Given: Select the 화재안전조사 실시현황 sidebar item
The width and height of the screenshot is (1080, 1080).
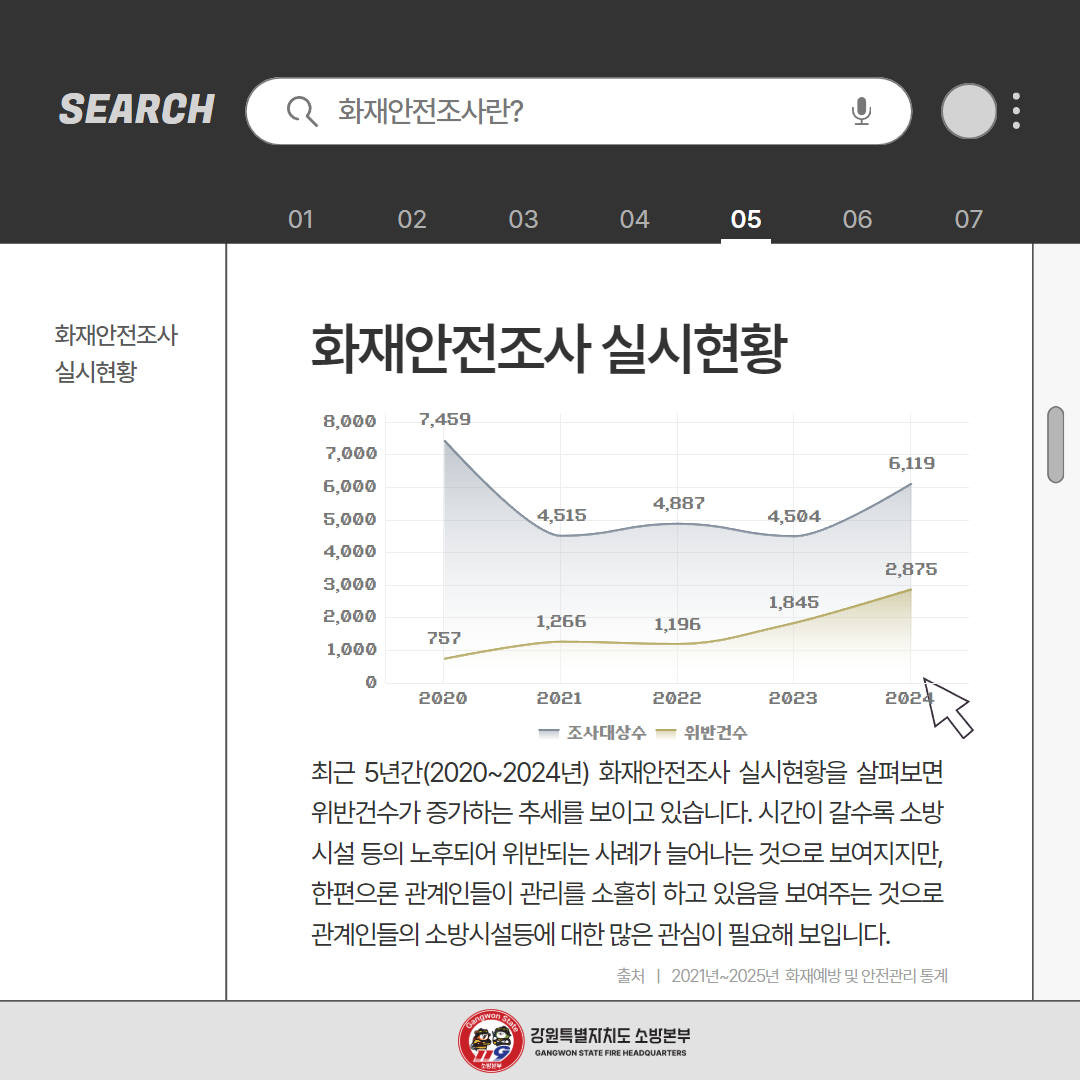Looking at the screenshot, I should [x=116, y=354].
